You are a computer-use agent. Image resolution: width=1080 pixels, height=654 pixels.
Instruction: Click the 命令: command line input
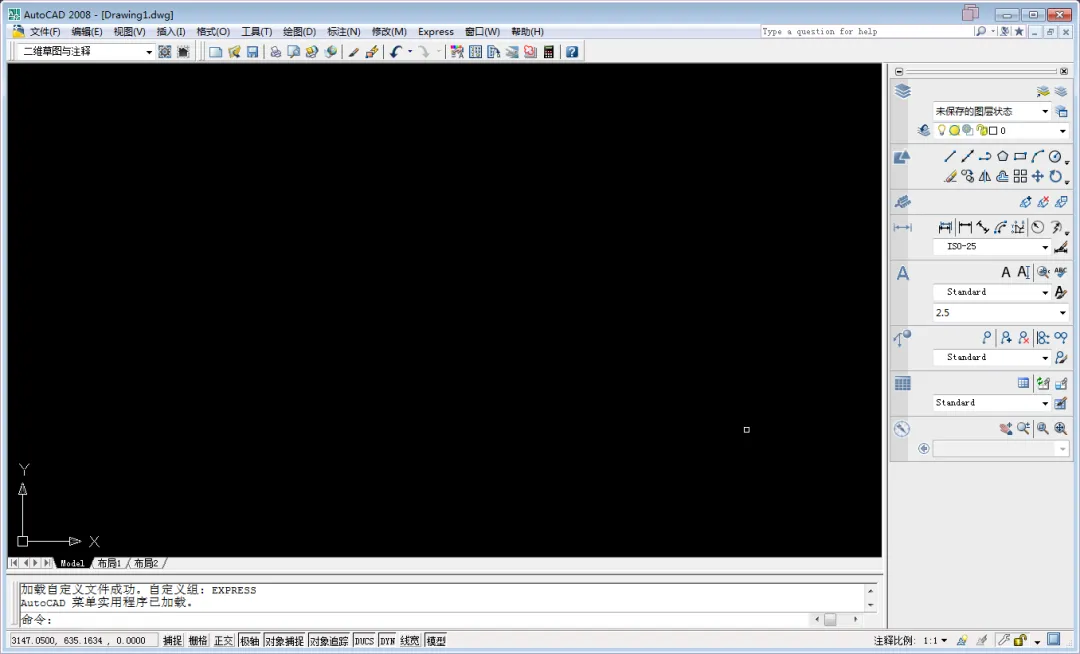pos(413,620)
